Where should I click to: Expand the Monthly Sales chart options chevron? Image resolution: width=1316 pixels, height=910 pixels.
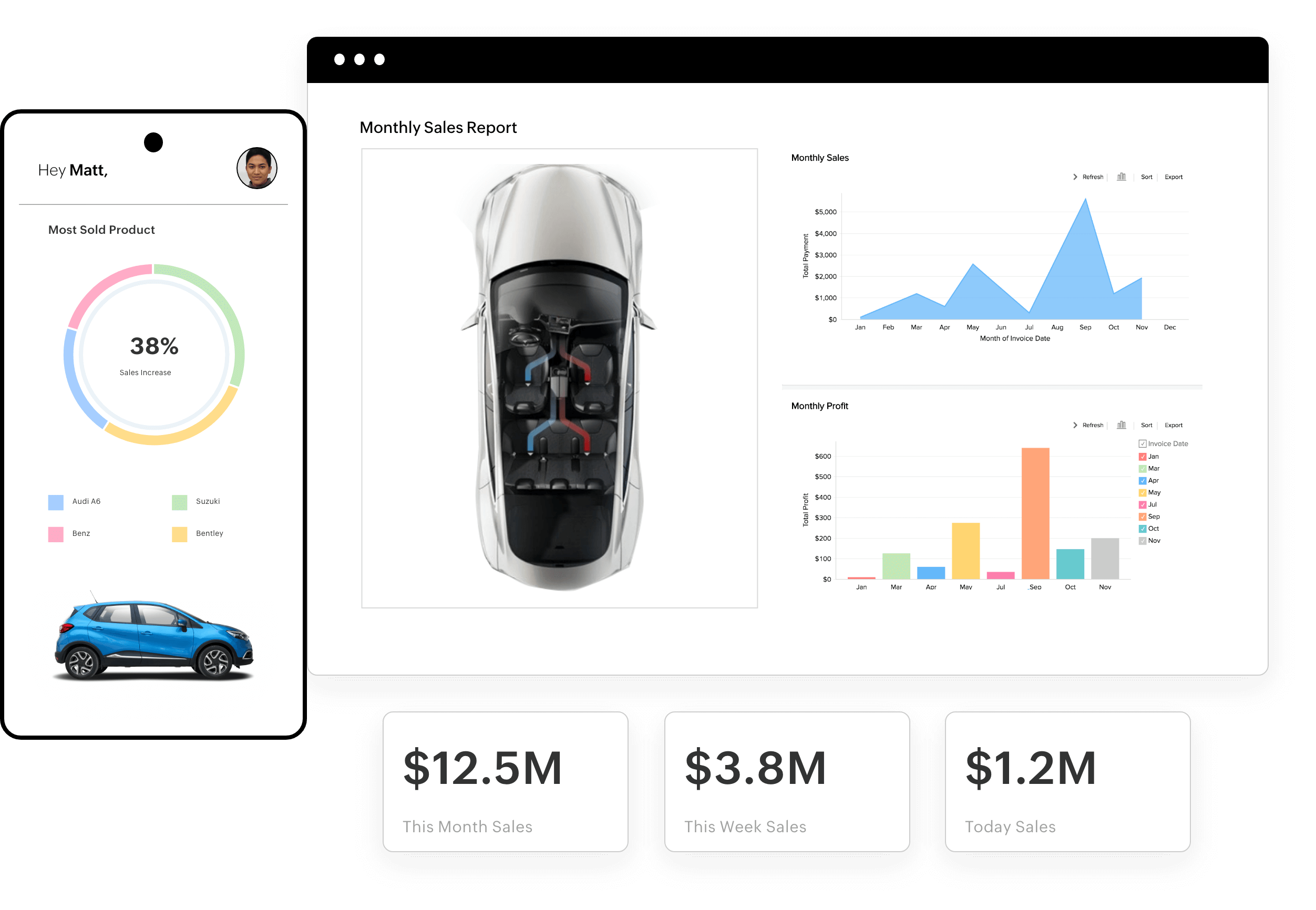pos(1072,176)
